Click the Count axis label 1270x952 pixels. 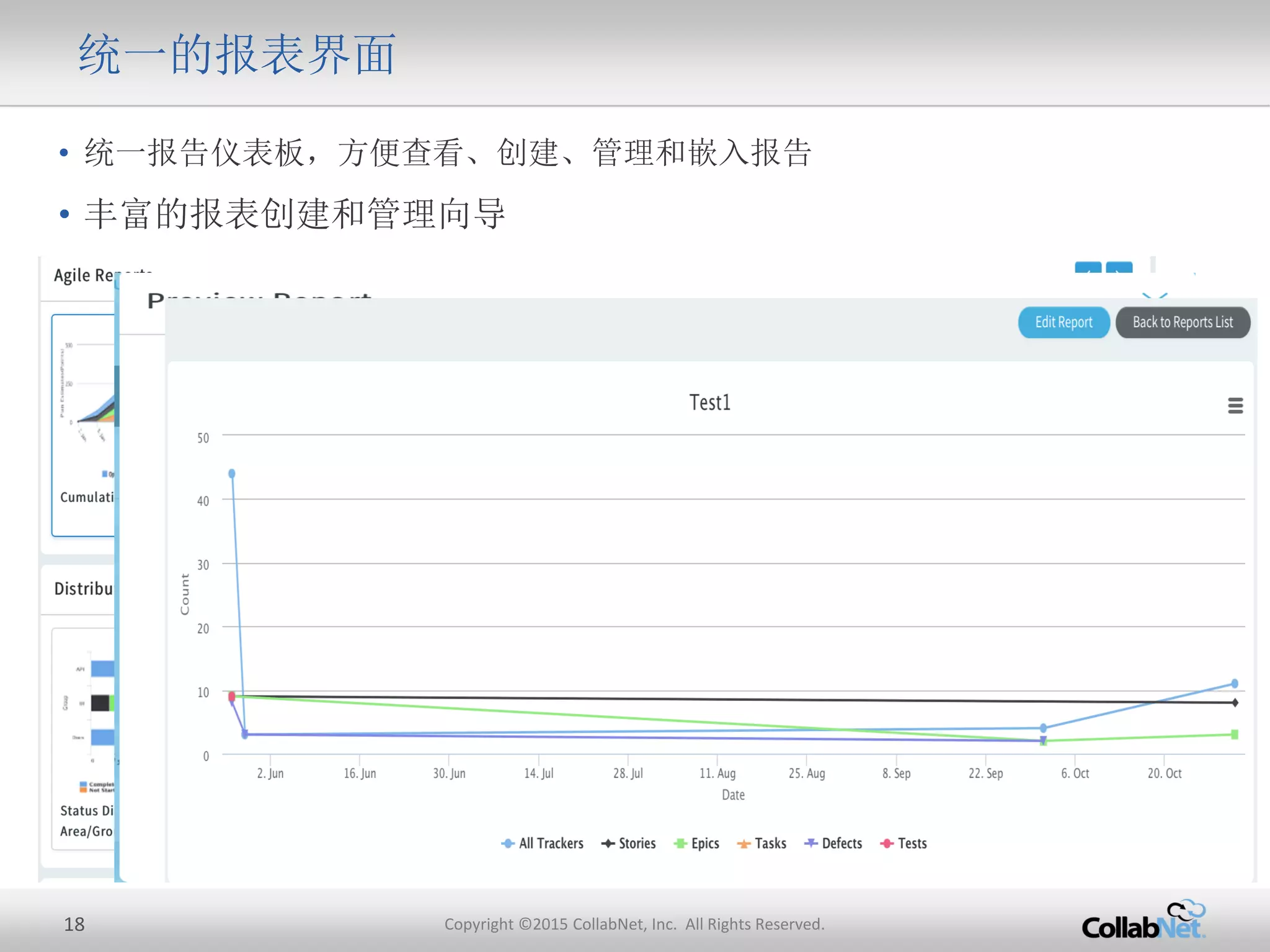tap(185, 594)
